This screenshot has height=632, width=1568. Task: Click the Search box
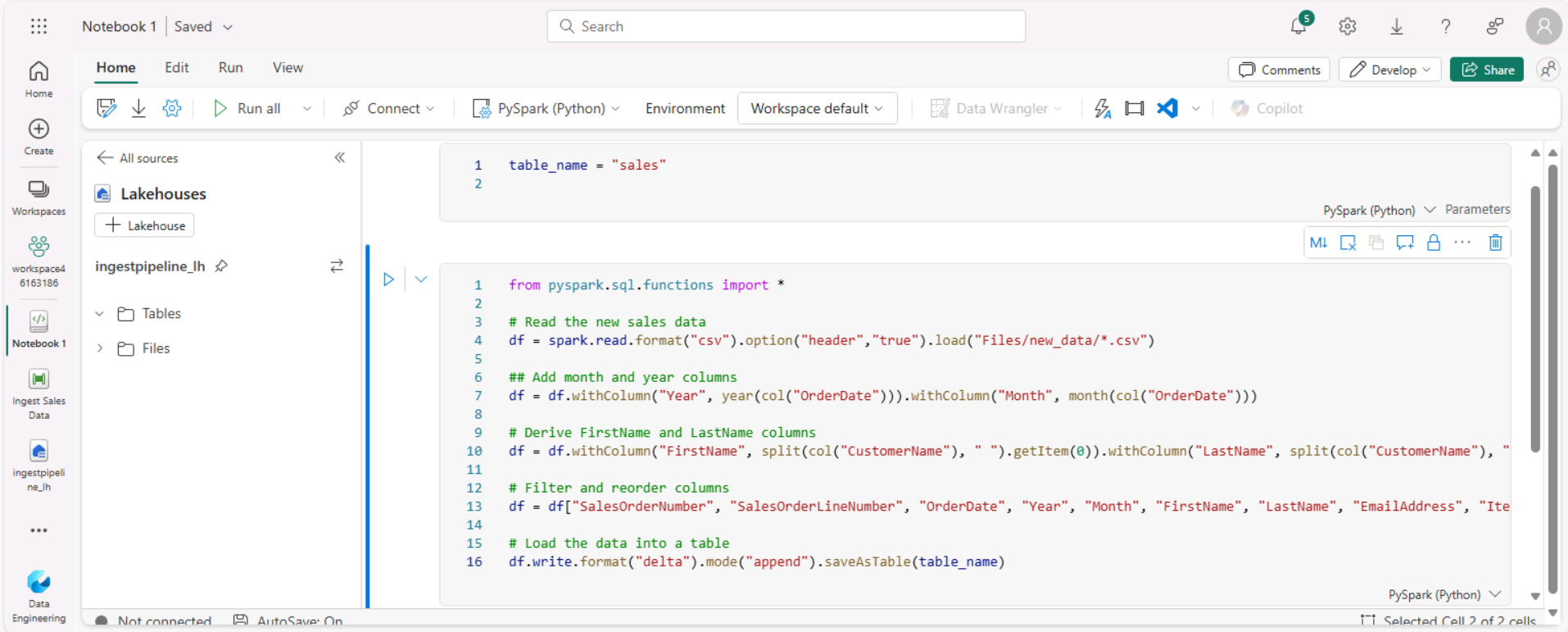[x=786, y=26]
